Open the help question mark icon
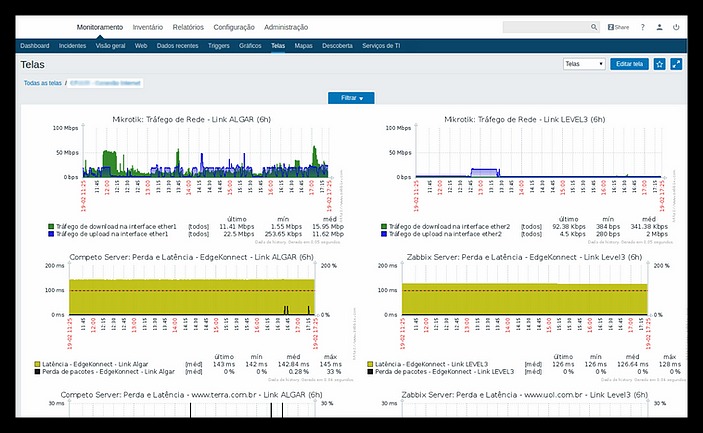The height and width of the screenshot is (433, 703). tap(642, 27)
